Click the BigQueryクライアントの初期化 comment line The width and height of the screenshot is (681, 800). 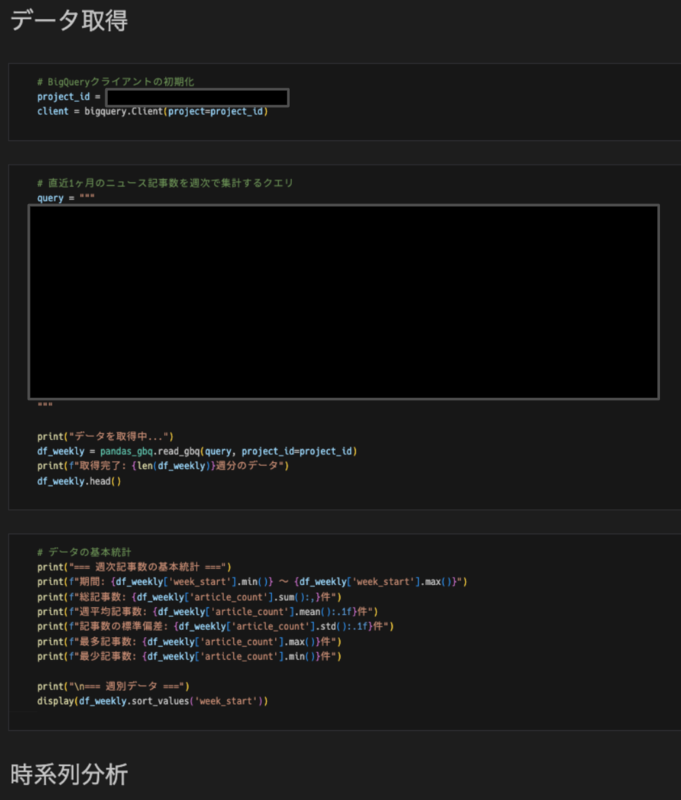pyautogui.click(x=115, y=82)
